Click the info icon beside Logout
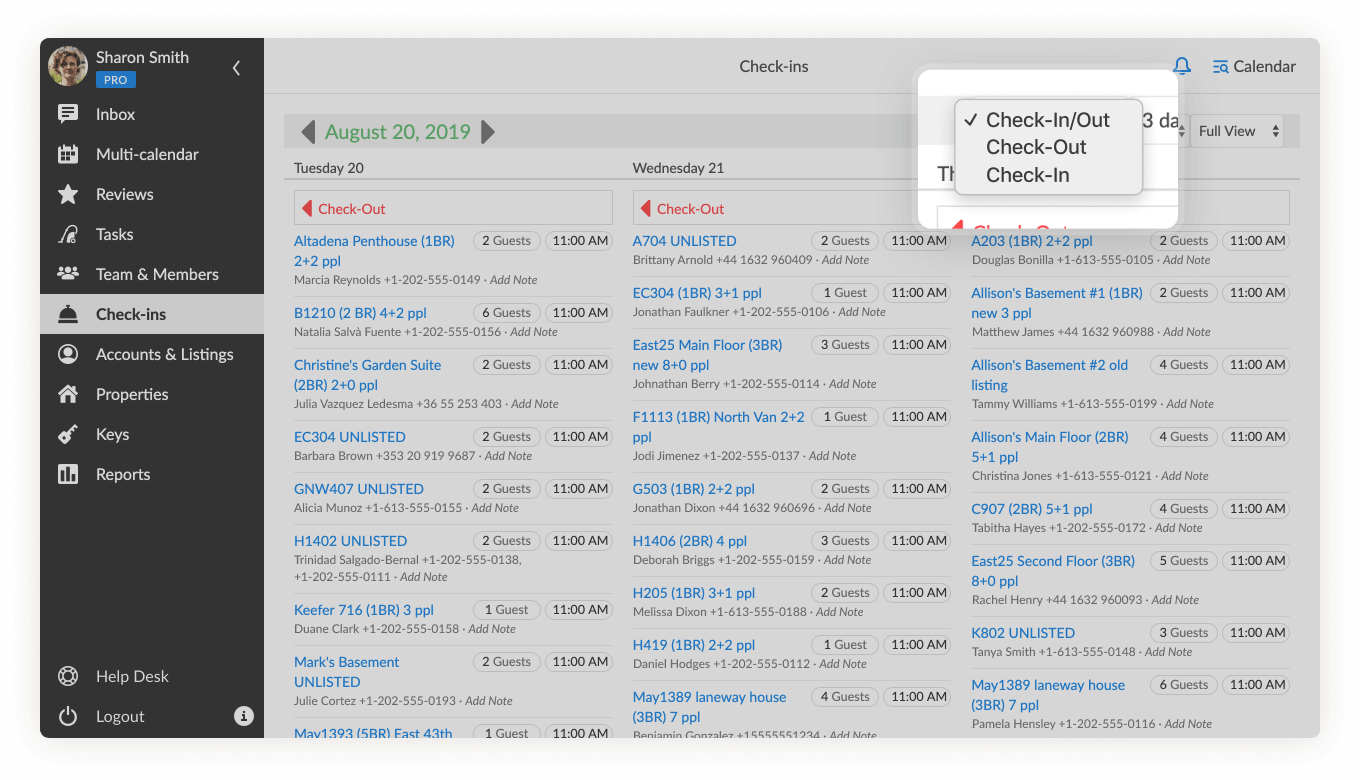Screen dimensions: 1360x780 (x=244, y=716)
